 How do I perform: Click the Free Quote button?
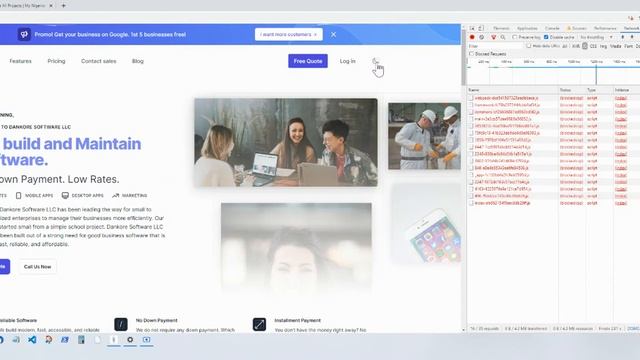click(x=308, y=61)
